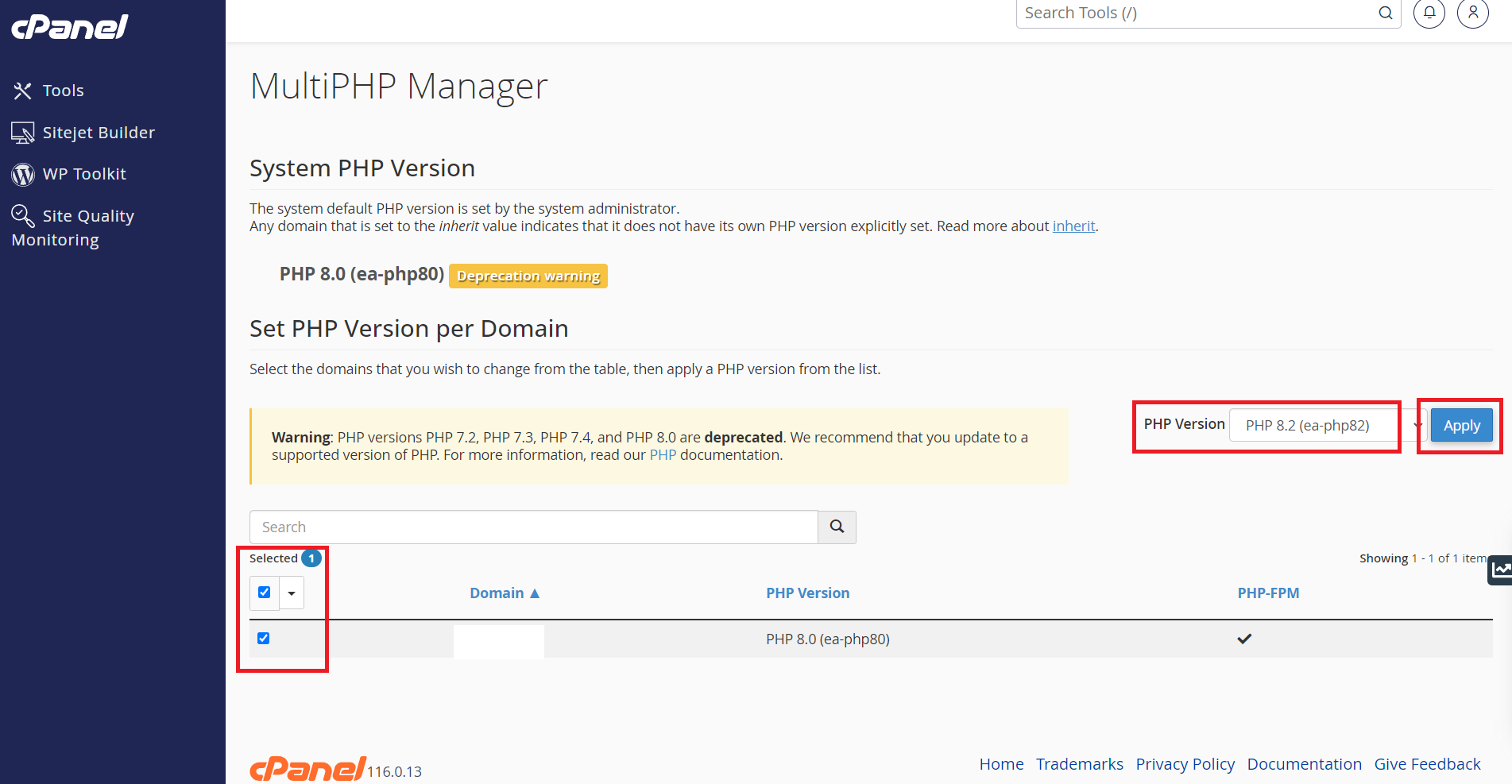Focus the domain Search field
This screenshot has height=784, width=1512.
[x=533, y=527]
